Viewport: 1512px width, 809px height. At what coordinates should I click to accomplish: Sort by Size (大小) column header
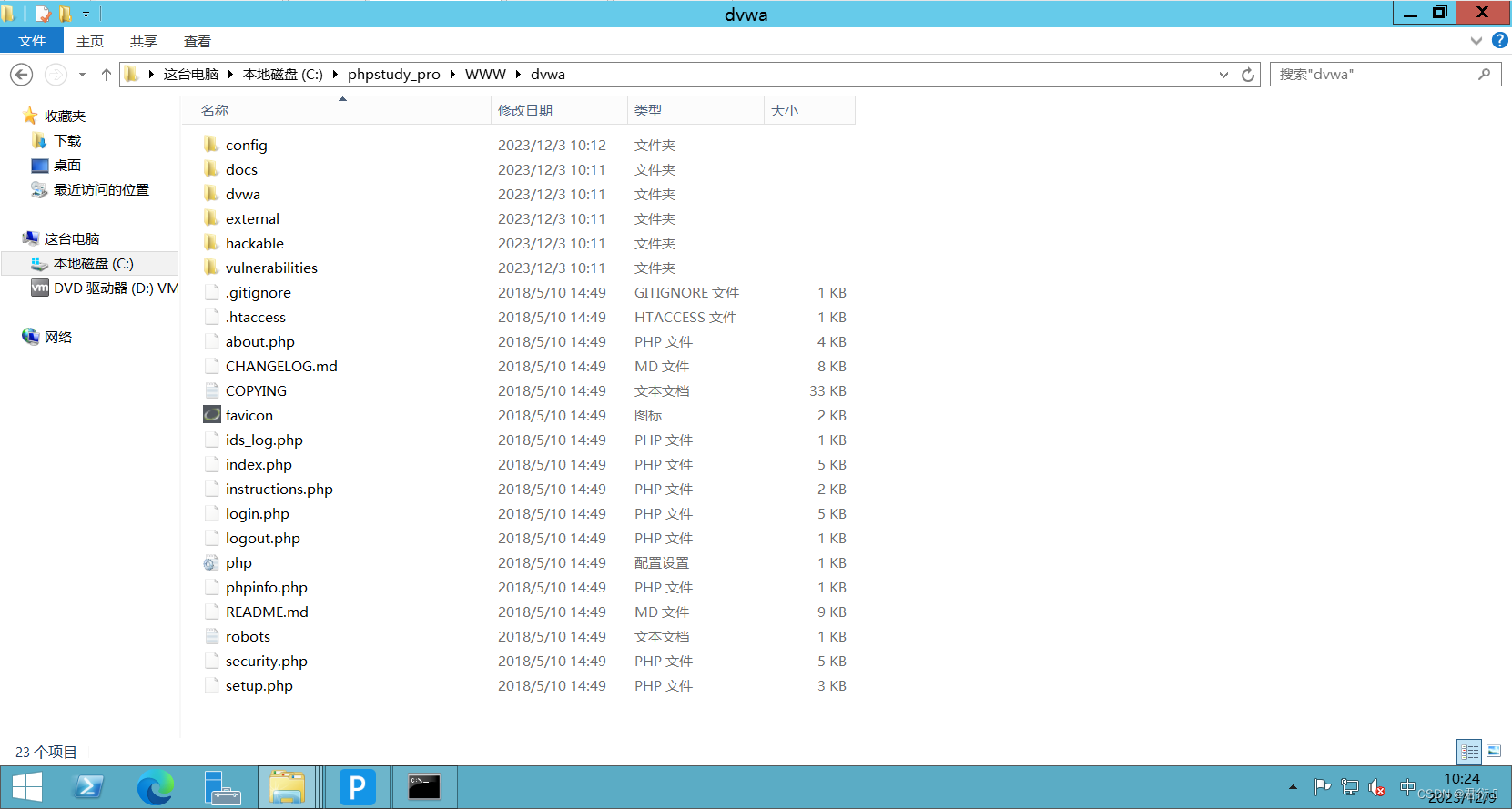pyautogui.click(x=809, y=110)
